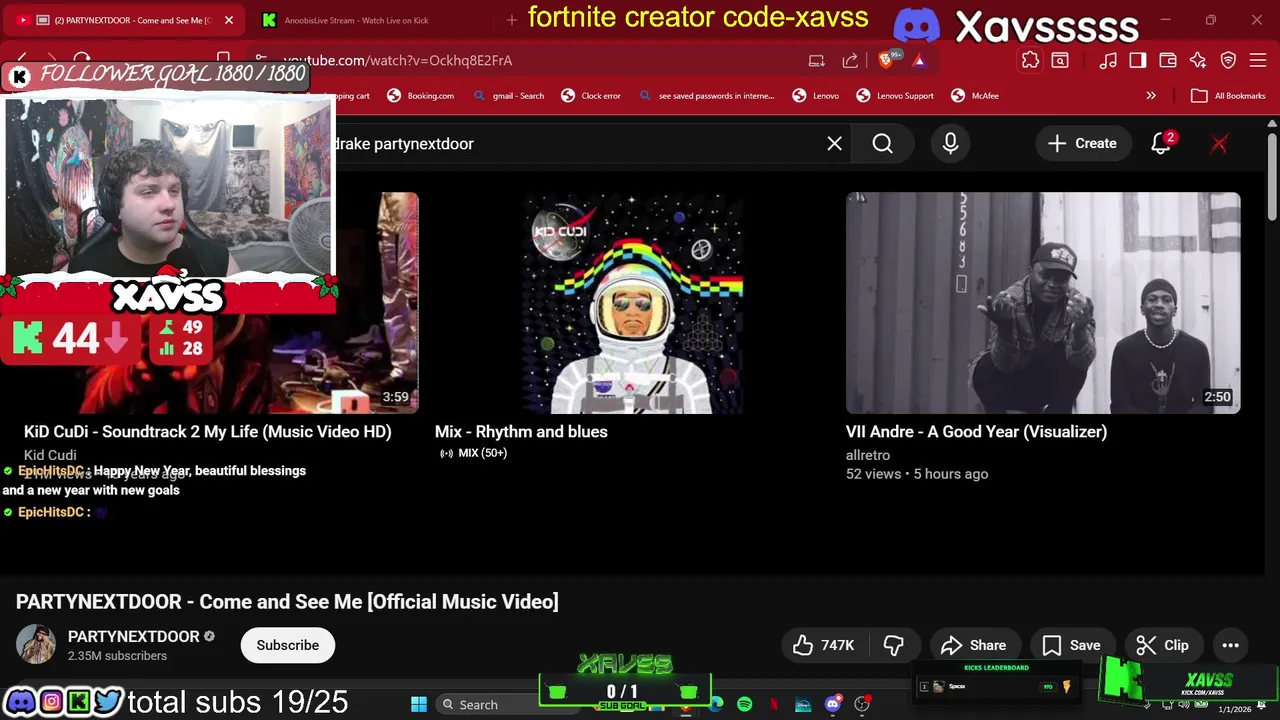Open OBS Studio from the taskbar
The height and width of the screenshot is (720, 1280).
(862, 705)
